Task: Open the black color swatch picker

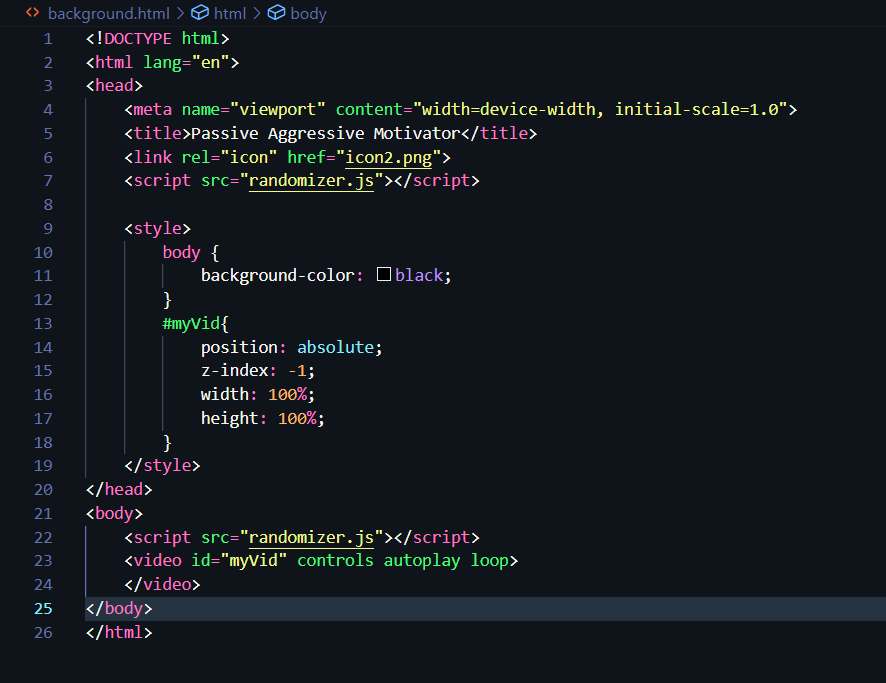Action: pyautogui.click(x=384, y=275)
